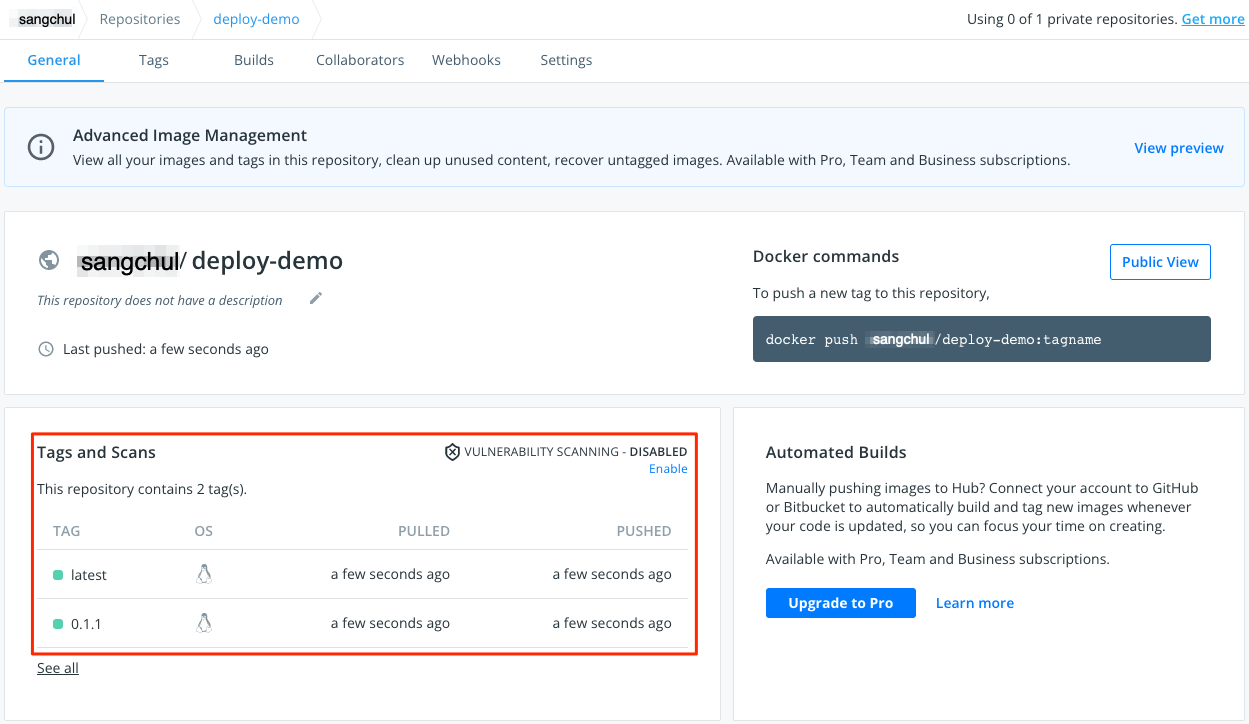Viewport: 1249px width, 724px height.
Task: Click the globe public-repository icon
Action: pos(48,260)
